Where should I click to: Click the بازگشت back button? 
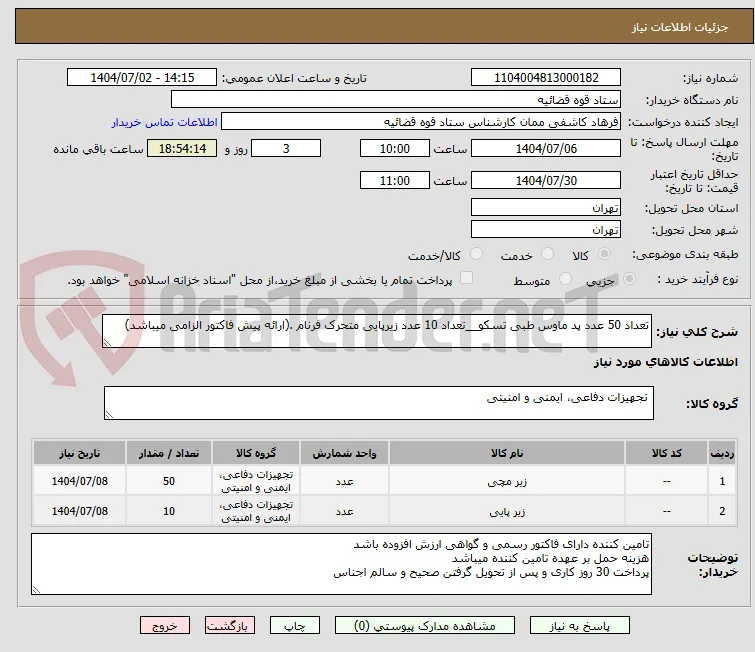tap(230, 626)
